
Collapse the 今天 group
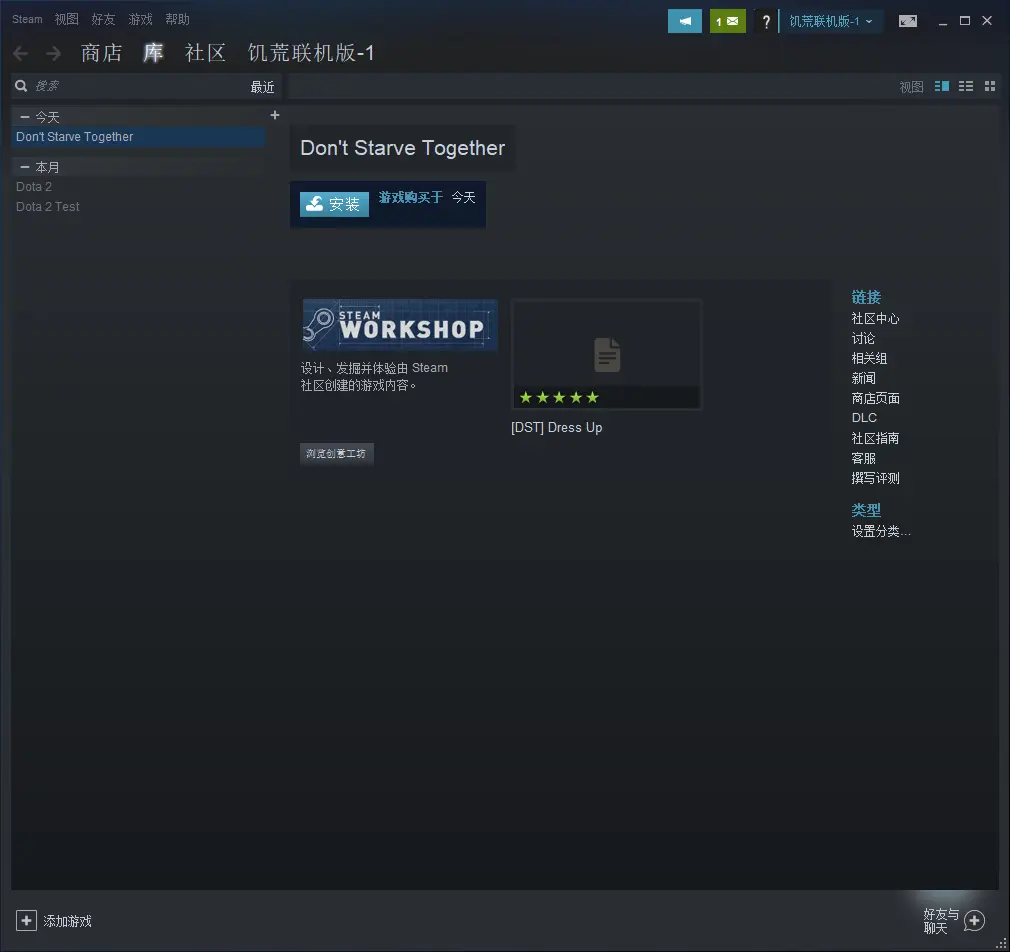pyautogui.click(x=25, y=117)
